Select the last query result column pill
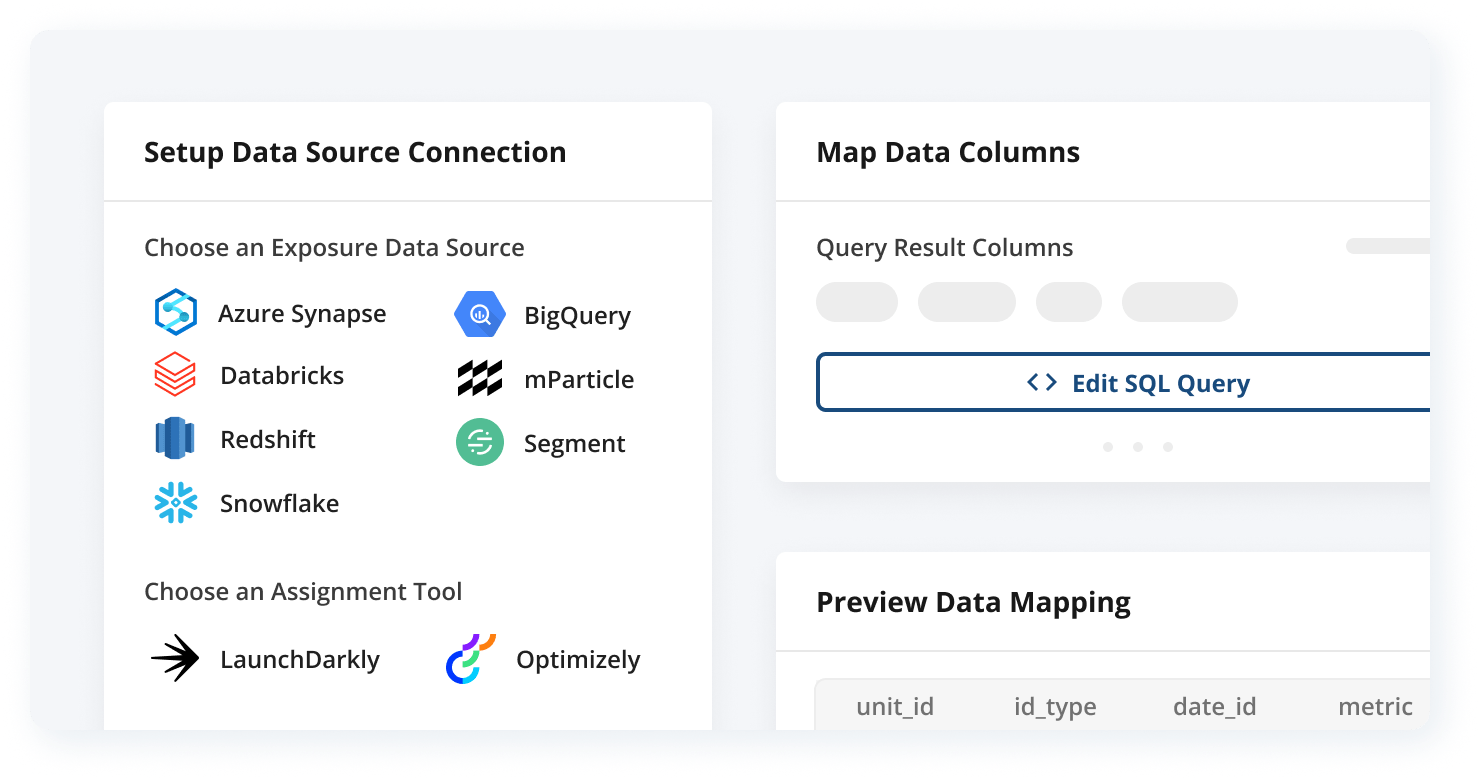This screenshot has height=780, width=1480. [x=1180, y=302]
